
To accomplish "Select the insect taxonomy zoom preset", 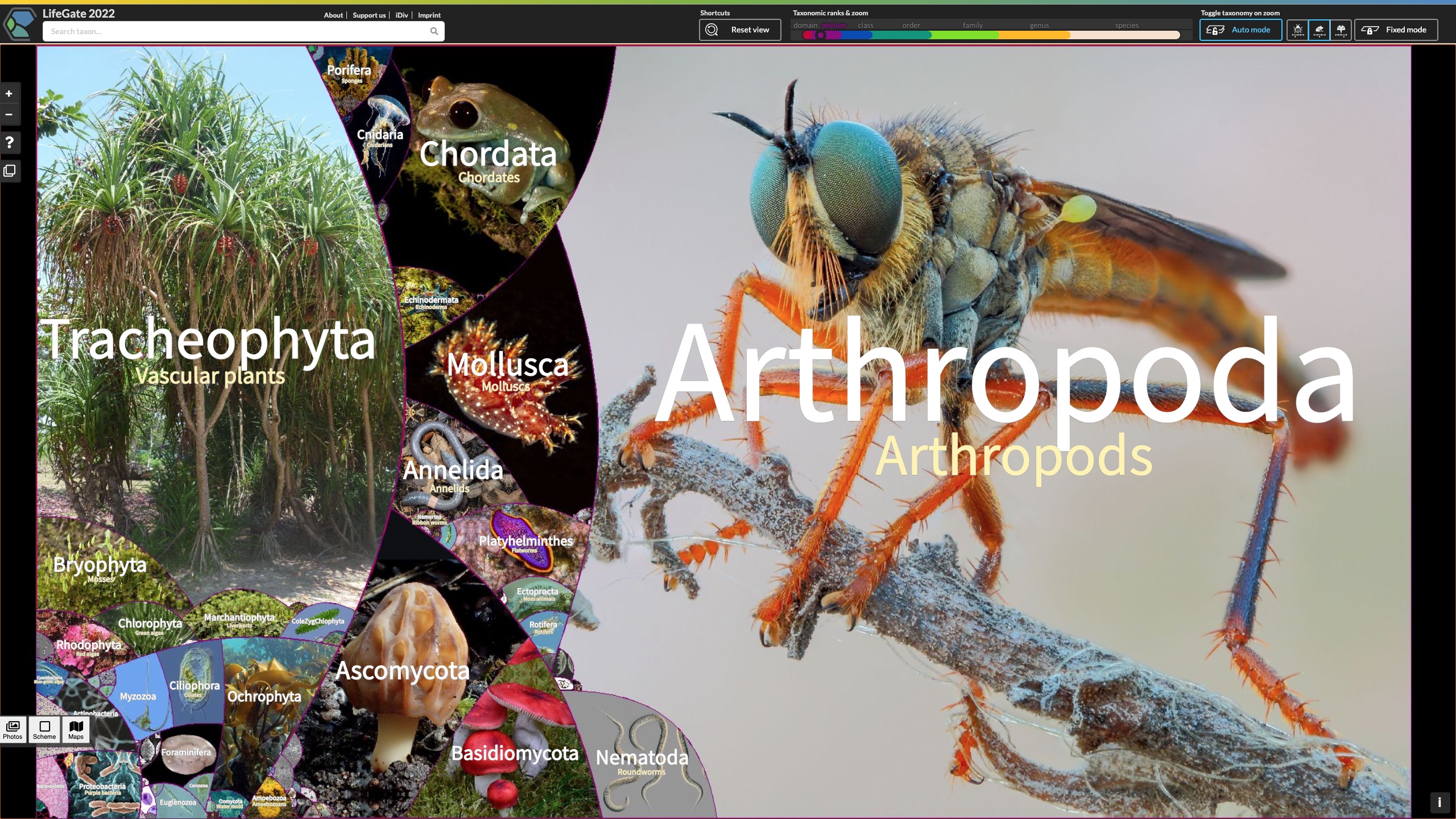I will 1297,30.
